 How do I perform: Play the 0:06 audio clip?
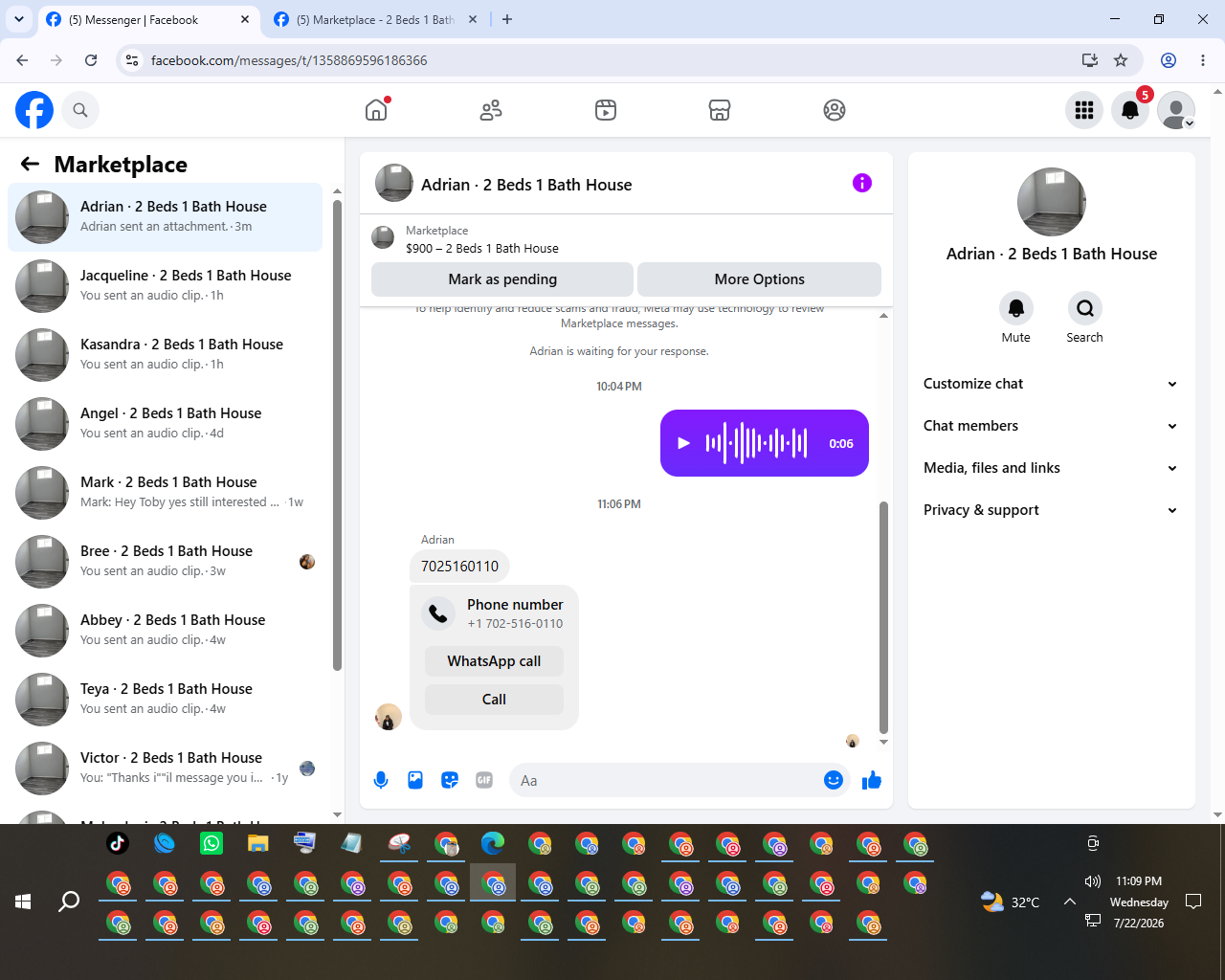tap(683, 443)
